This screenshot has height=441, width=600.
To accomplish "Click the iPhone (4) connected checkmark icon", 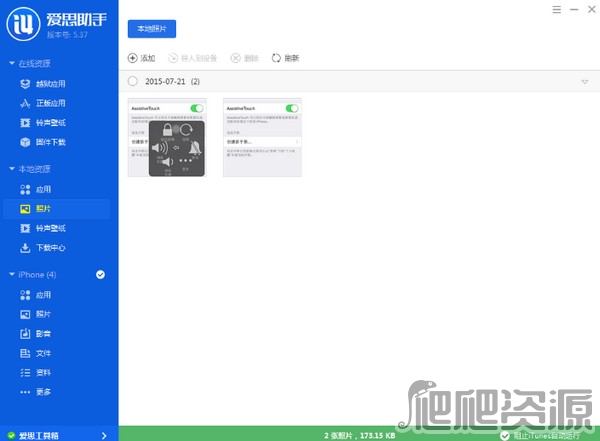I will coord(101,275).
